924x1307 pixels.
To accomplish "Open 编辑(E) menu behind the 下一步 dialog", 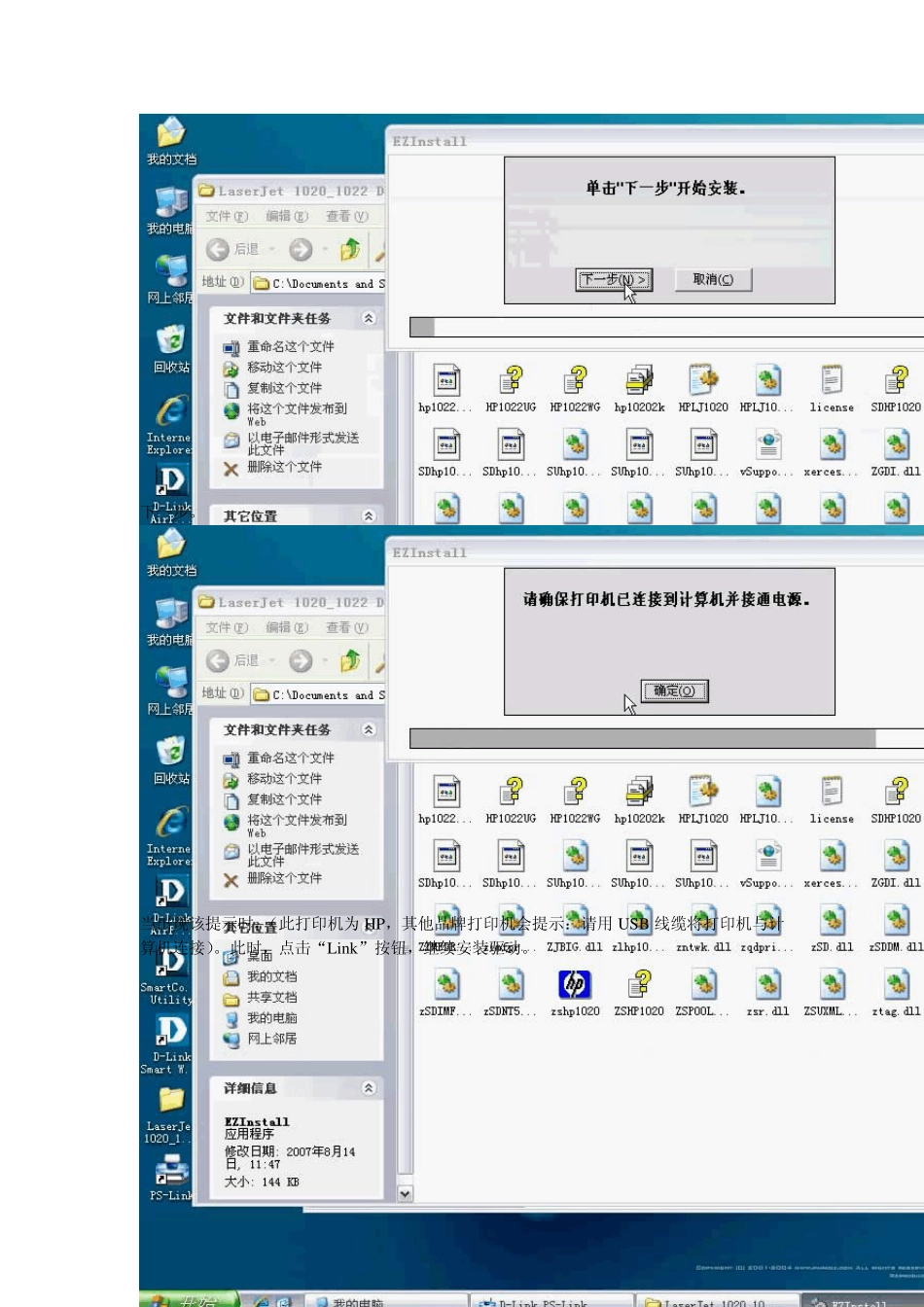I will click(x=287, y=217).
